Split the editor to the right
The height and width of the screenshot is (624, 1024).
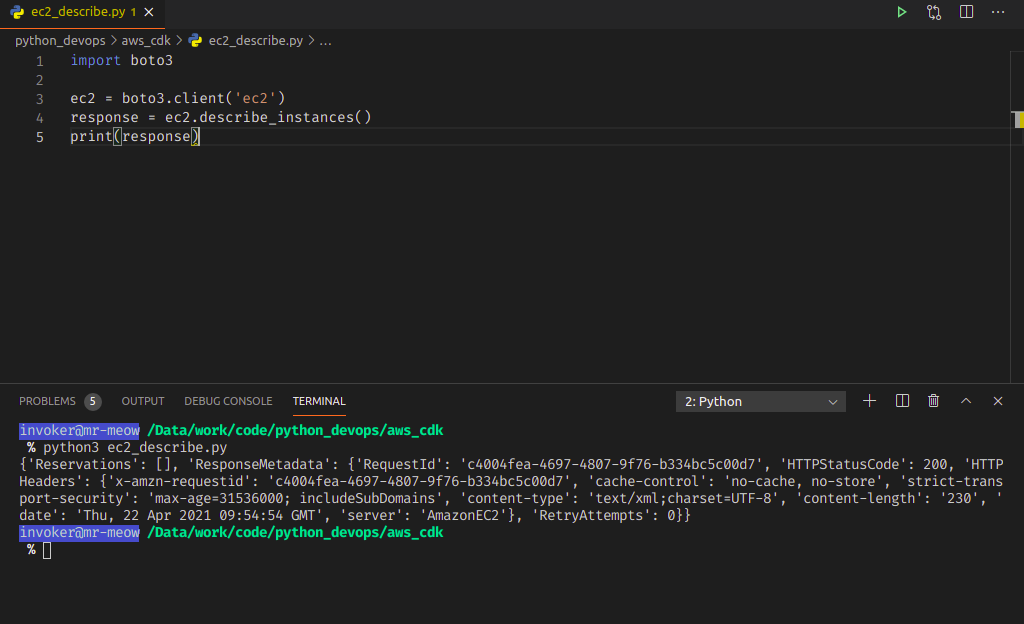(x=967, y=12)
